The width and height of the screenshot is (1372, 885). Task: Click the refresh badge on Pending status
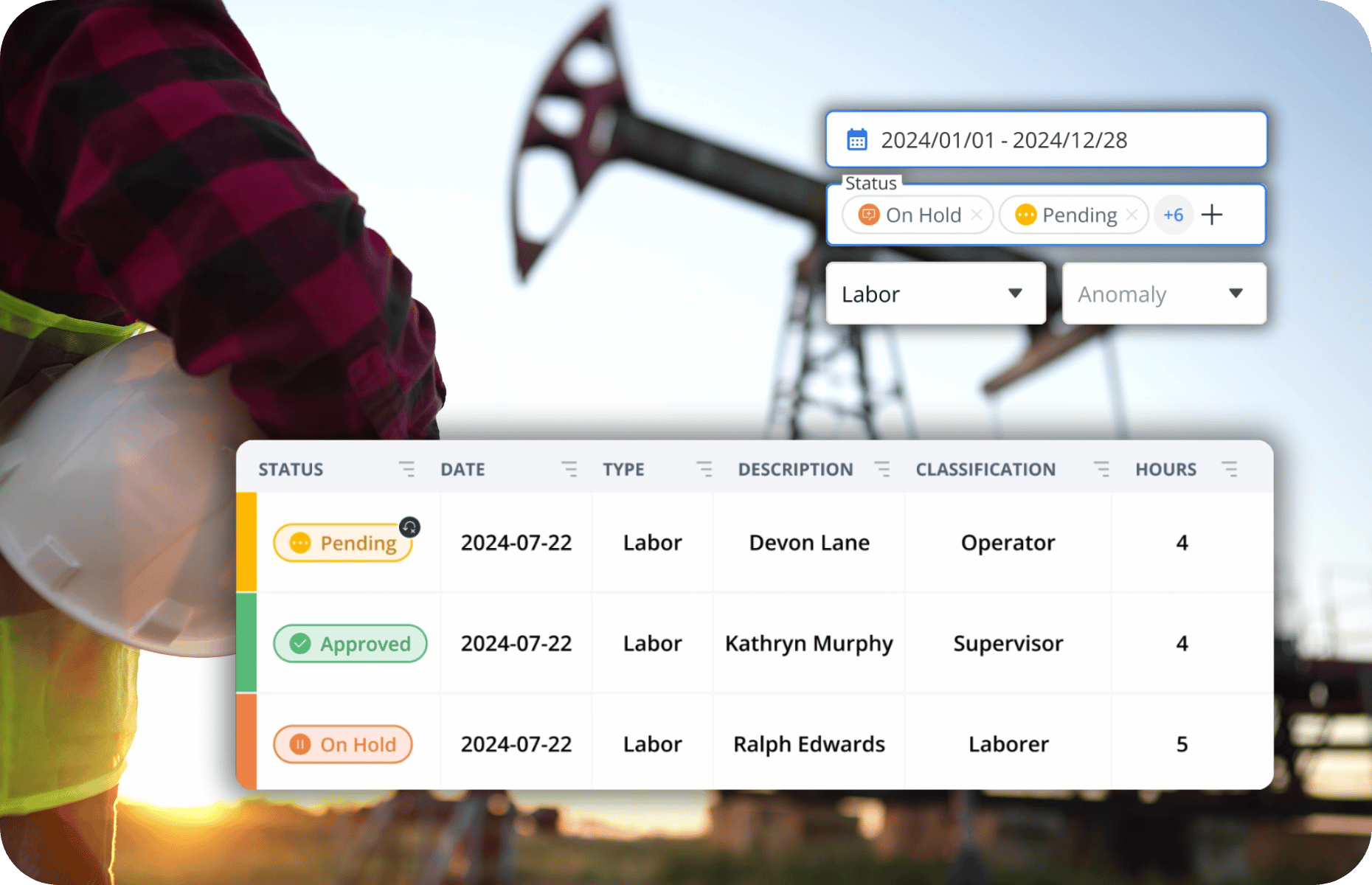[410, 527]
